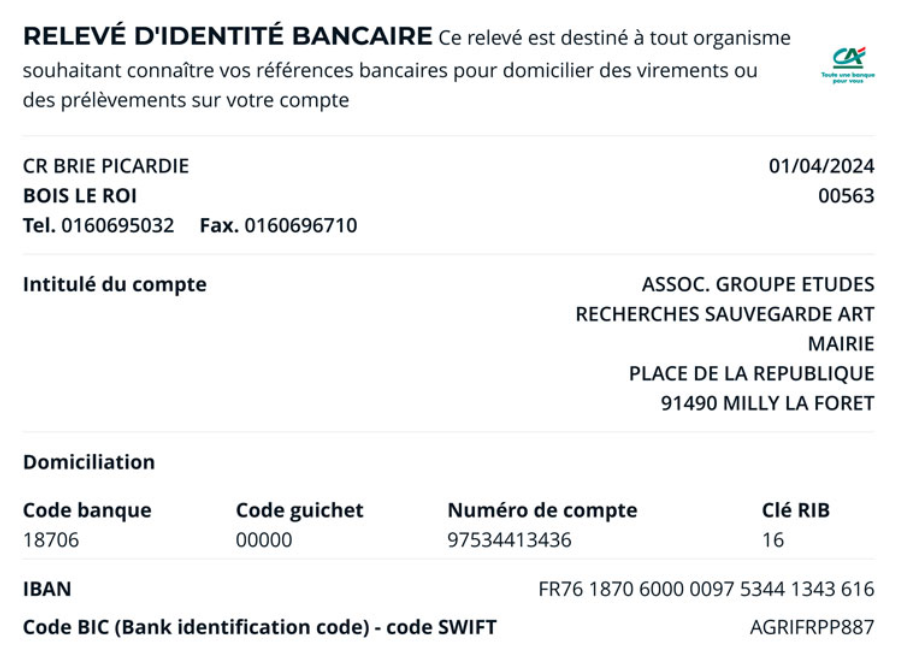Click the Crédit Agricole logo

(848, 64)
